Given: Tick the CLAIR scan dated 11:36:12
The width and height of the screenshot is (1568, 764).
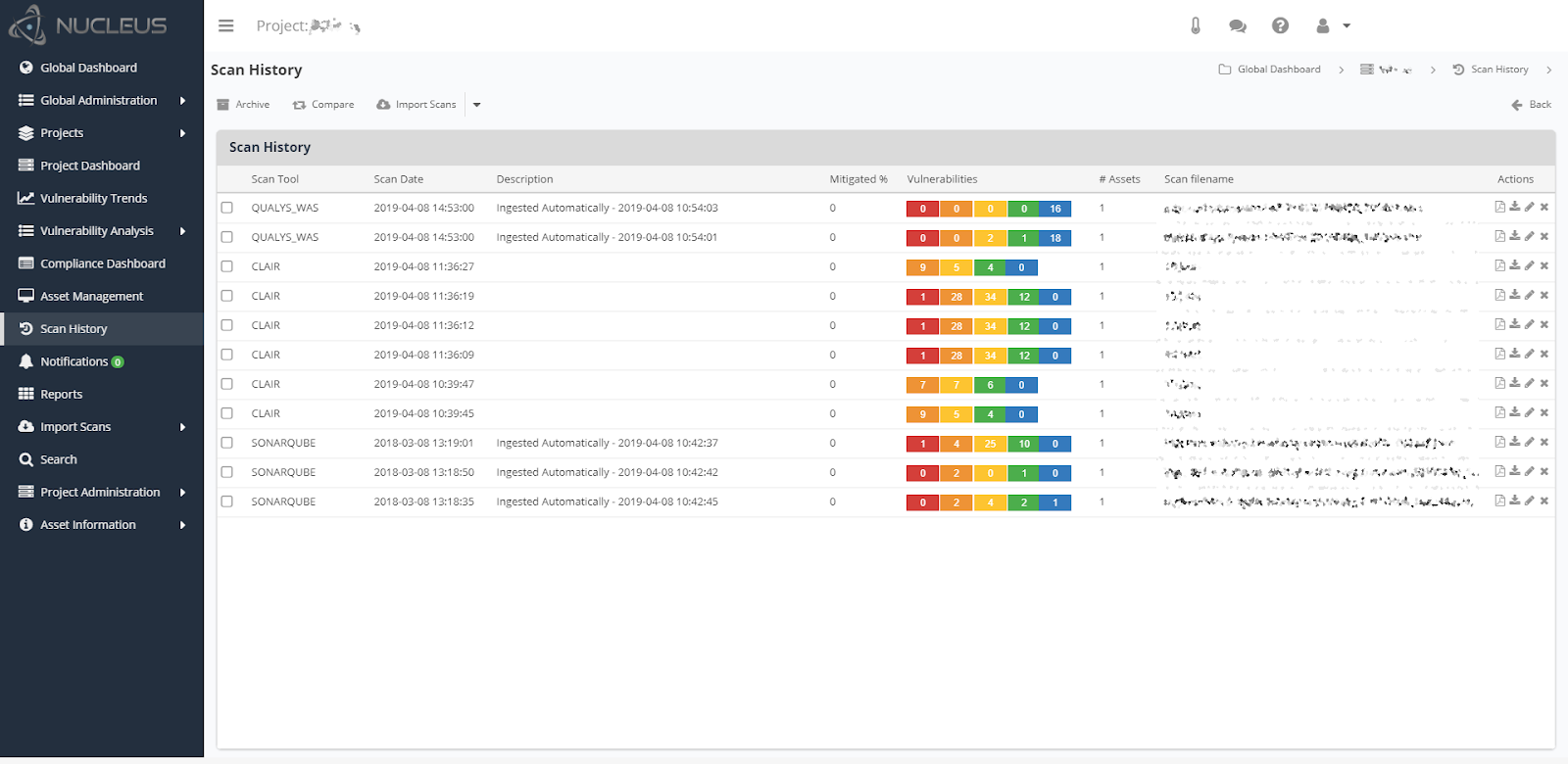Looking at the screenshot, I should (x=227, y=325).
